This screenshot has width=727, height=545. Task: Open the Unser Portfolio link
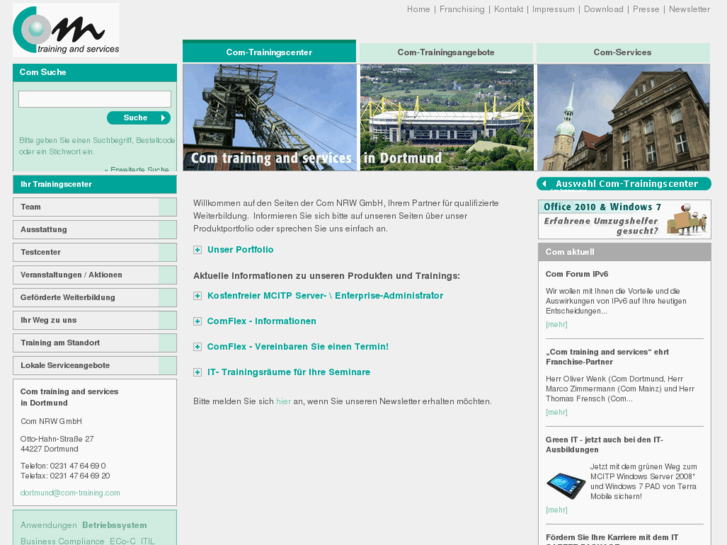[240, 250]
